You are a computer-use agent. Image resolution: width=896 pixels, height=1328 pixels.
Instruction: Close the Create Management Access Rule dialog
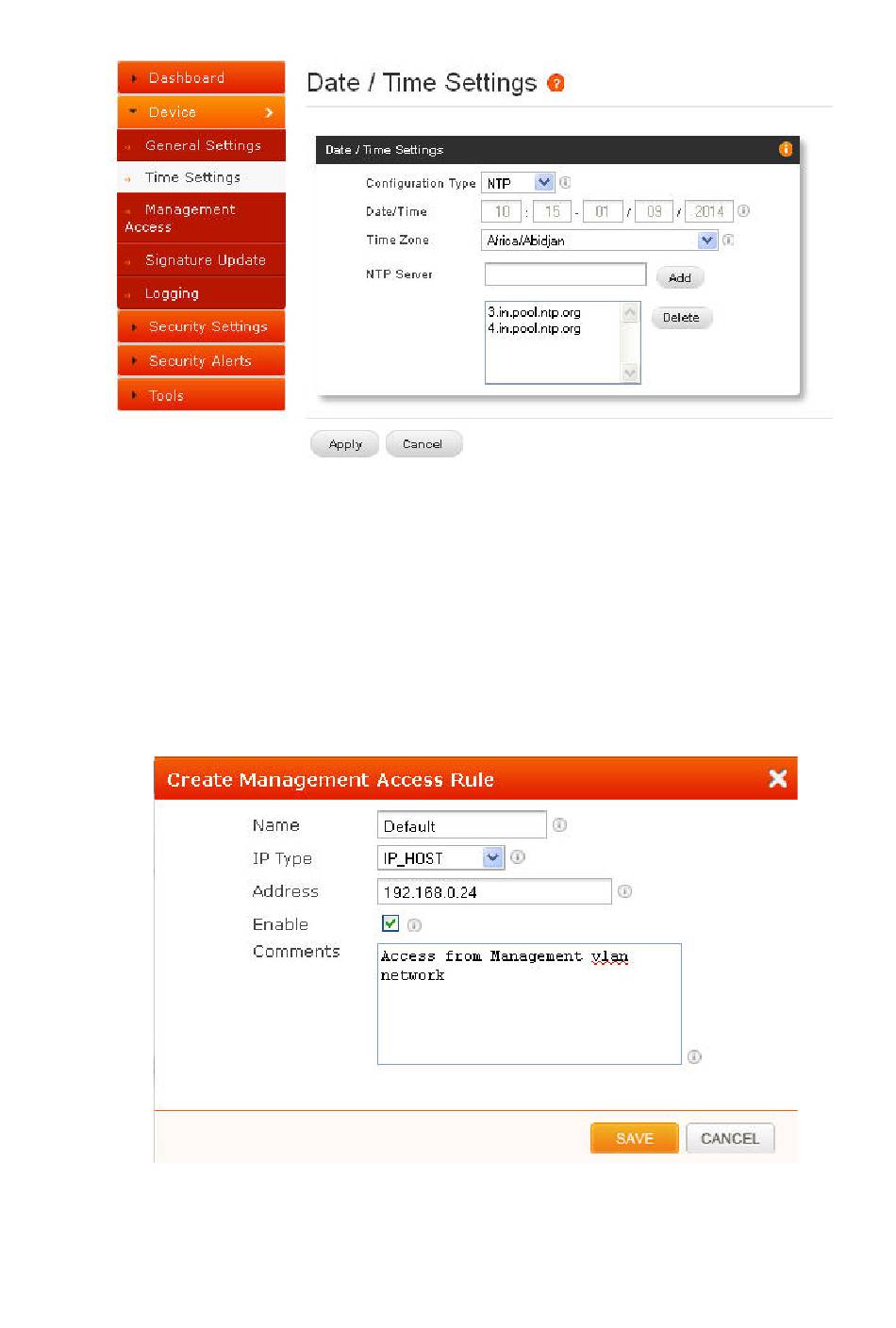[777, 779]
